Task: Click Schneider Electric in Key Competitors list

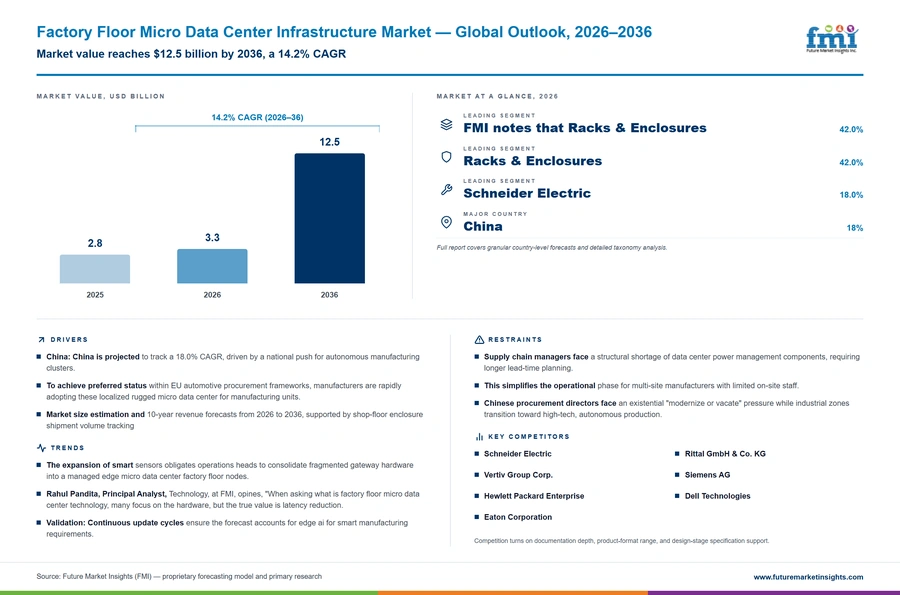Action: [518, 454]
